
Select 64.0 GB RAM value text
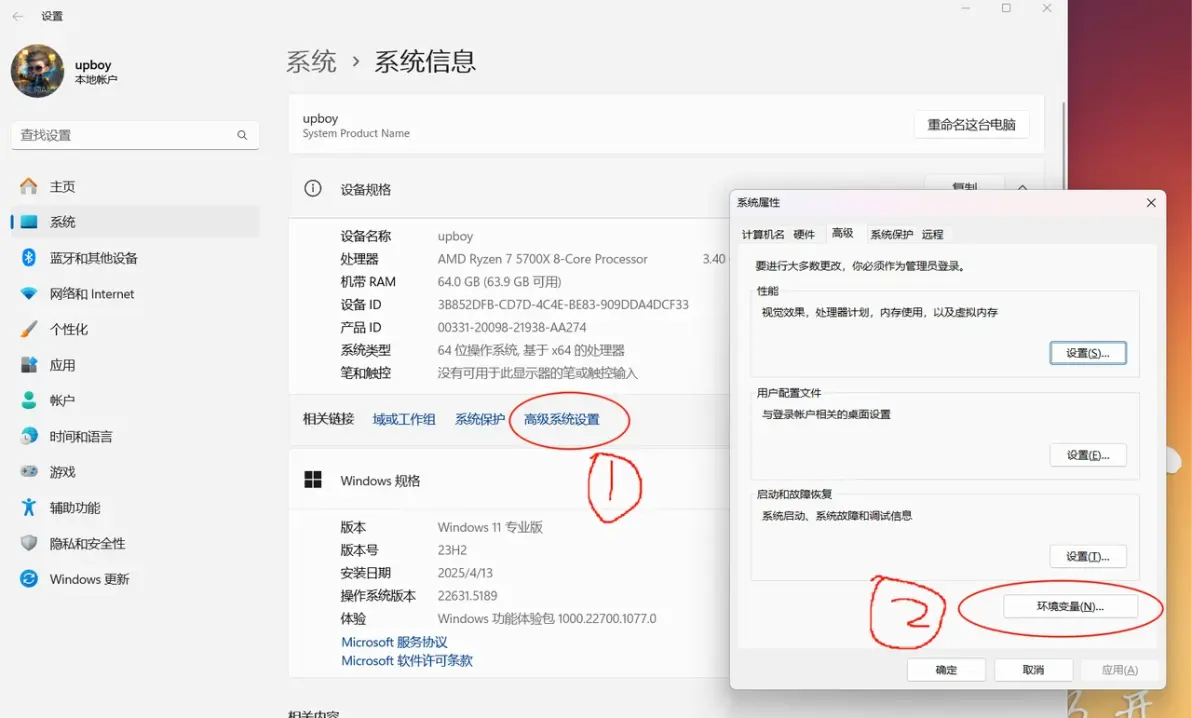coord(499,281)
